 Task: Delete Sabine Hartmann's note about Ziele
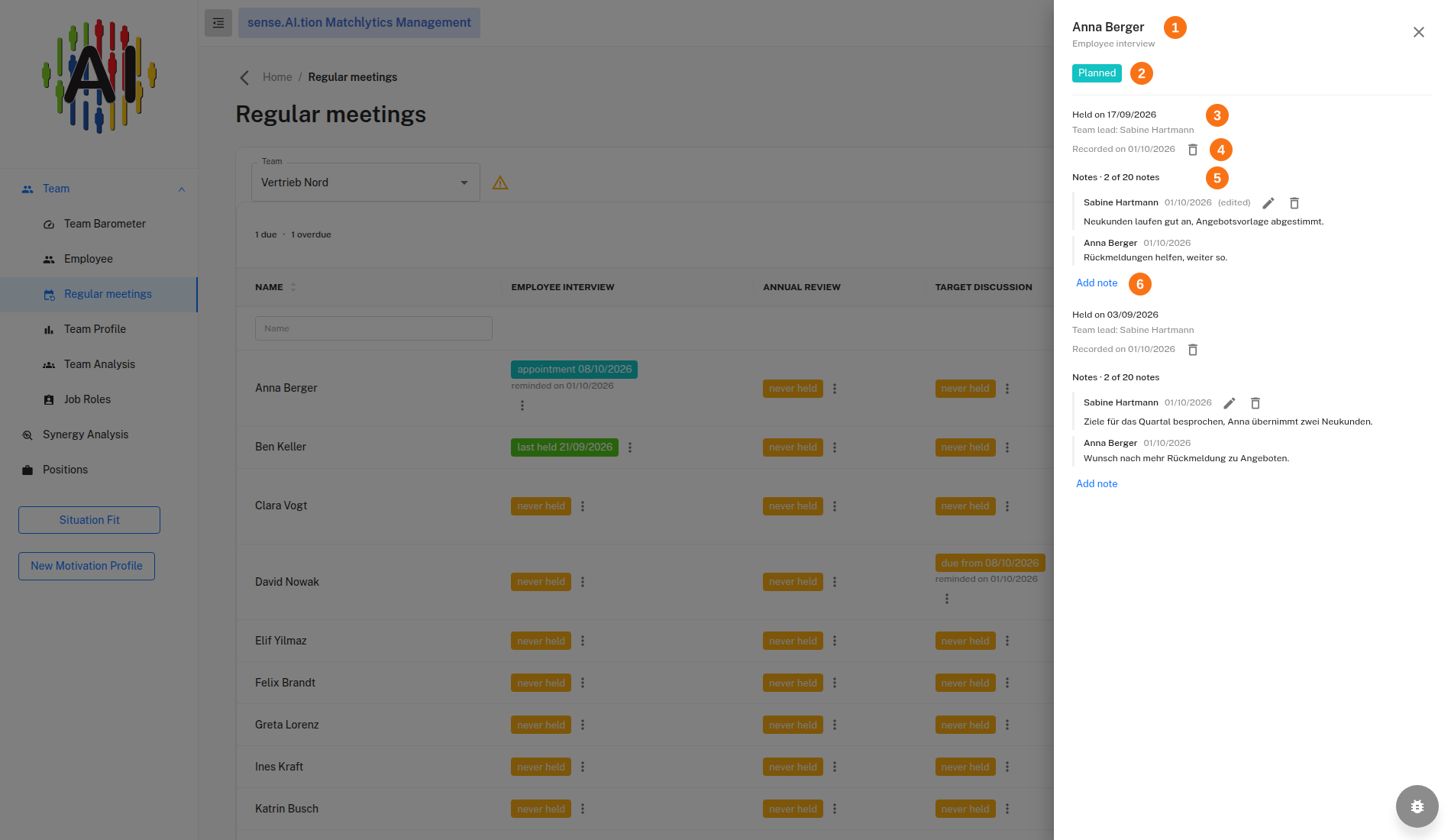[x=1255, y=403]
